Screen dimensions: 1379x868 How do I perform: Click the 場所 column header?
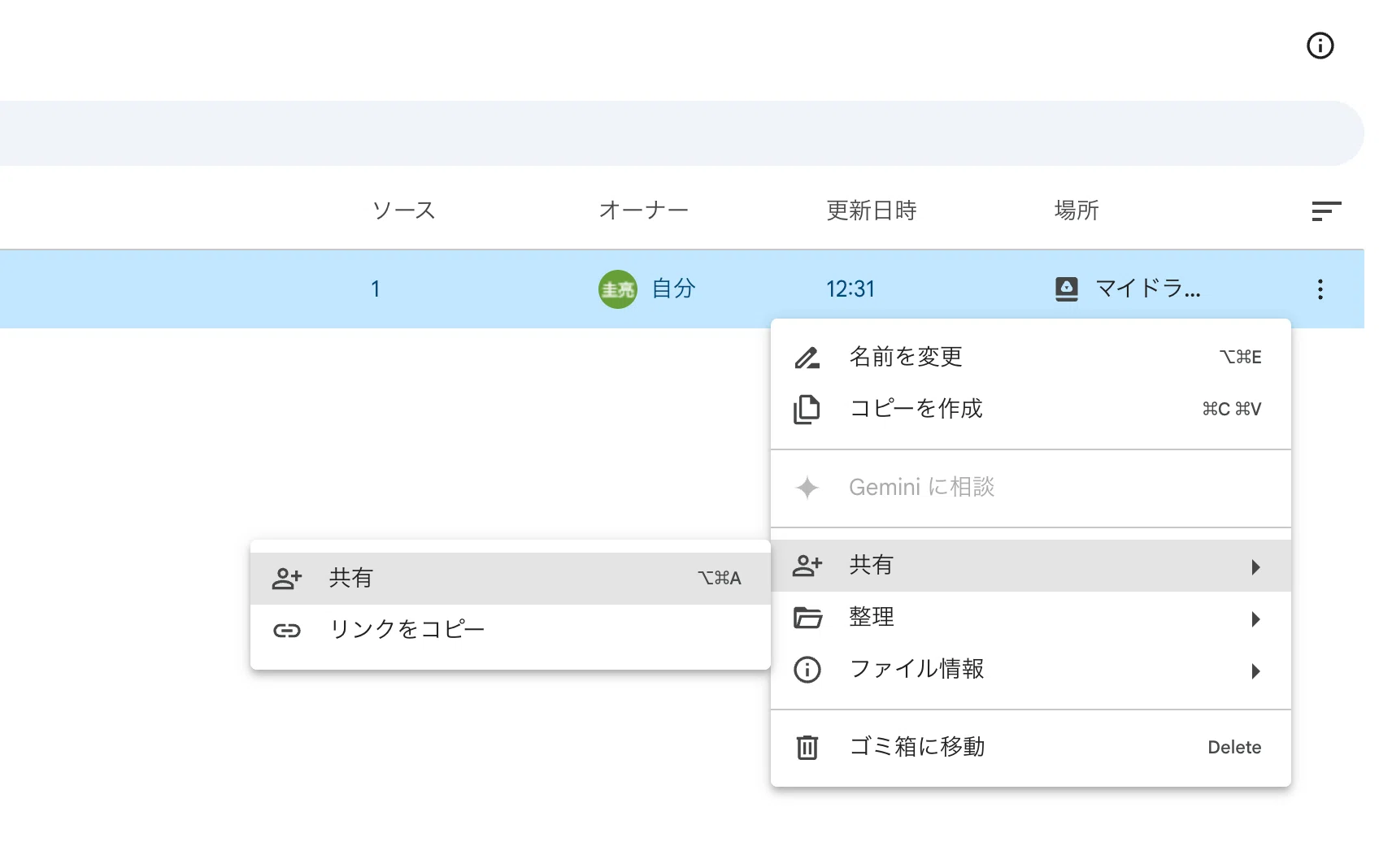click(x=1077, y=210)
